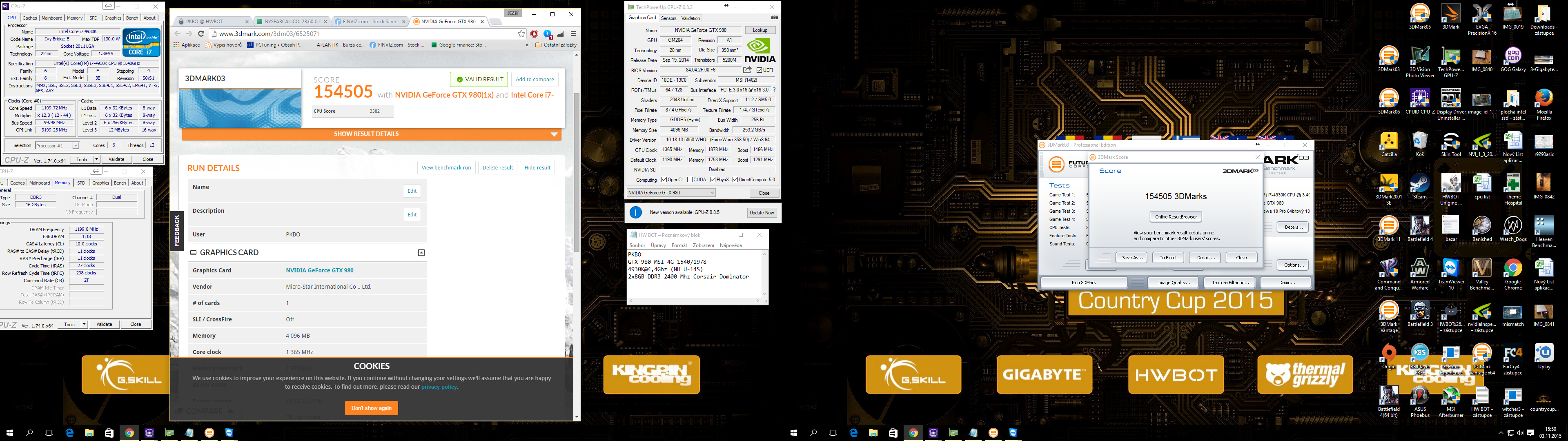Image resolution: width=1568 pixels, height=441 pixels.
Task: Click Lookup button in GPU-Z
Action: [760, 30]
